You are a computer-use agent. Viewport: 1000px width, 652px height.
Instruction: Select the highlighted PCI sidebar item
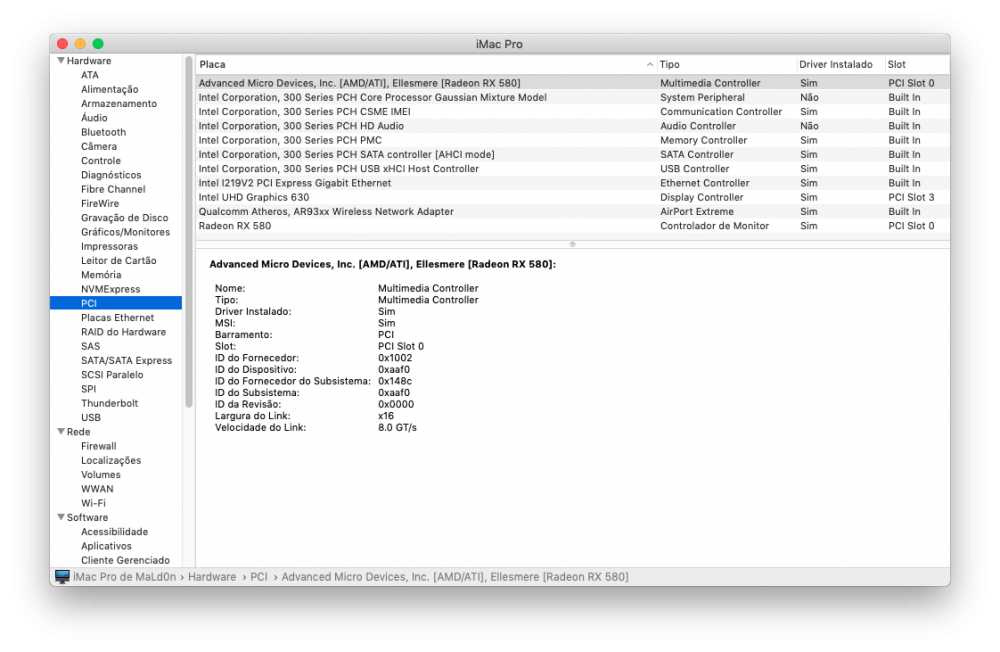[116, 303]
